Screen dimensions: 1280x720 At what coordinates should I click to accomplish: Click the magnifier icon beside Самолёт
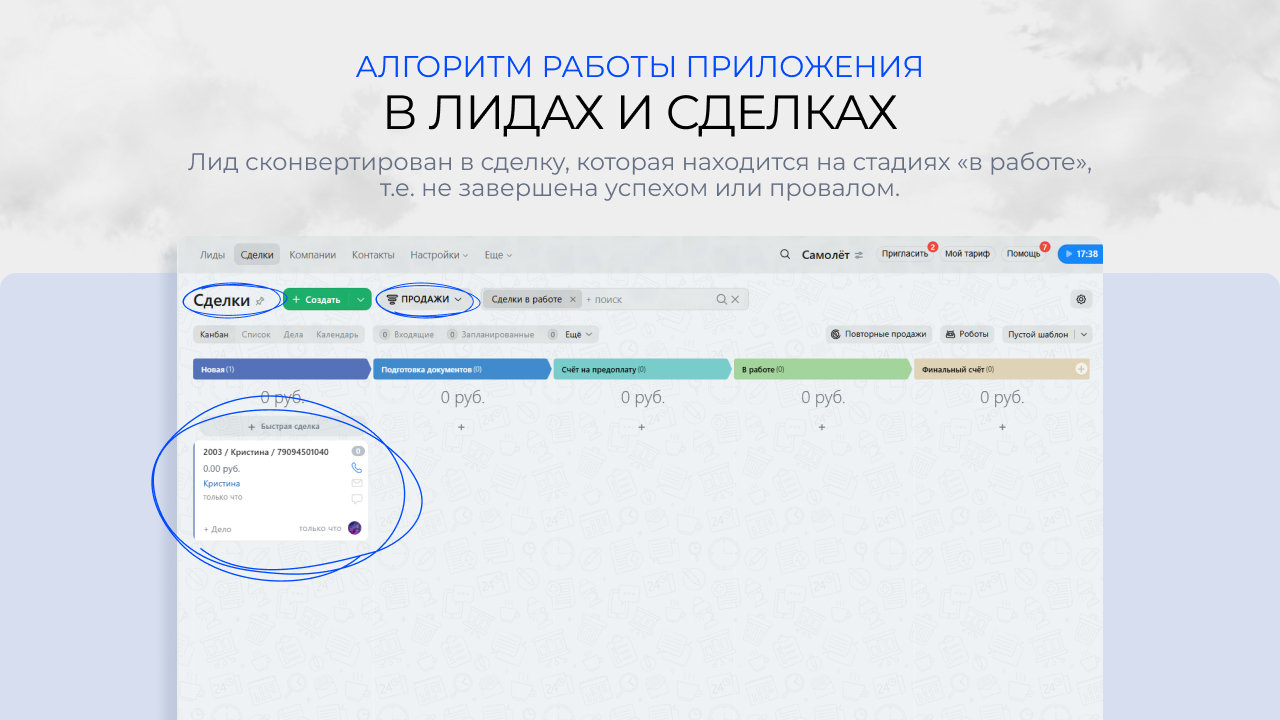[785, 255]
